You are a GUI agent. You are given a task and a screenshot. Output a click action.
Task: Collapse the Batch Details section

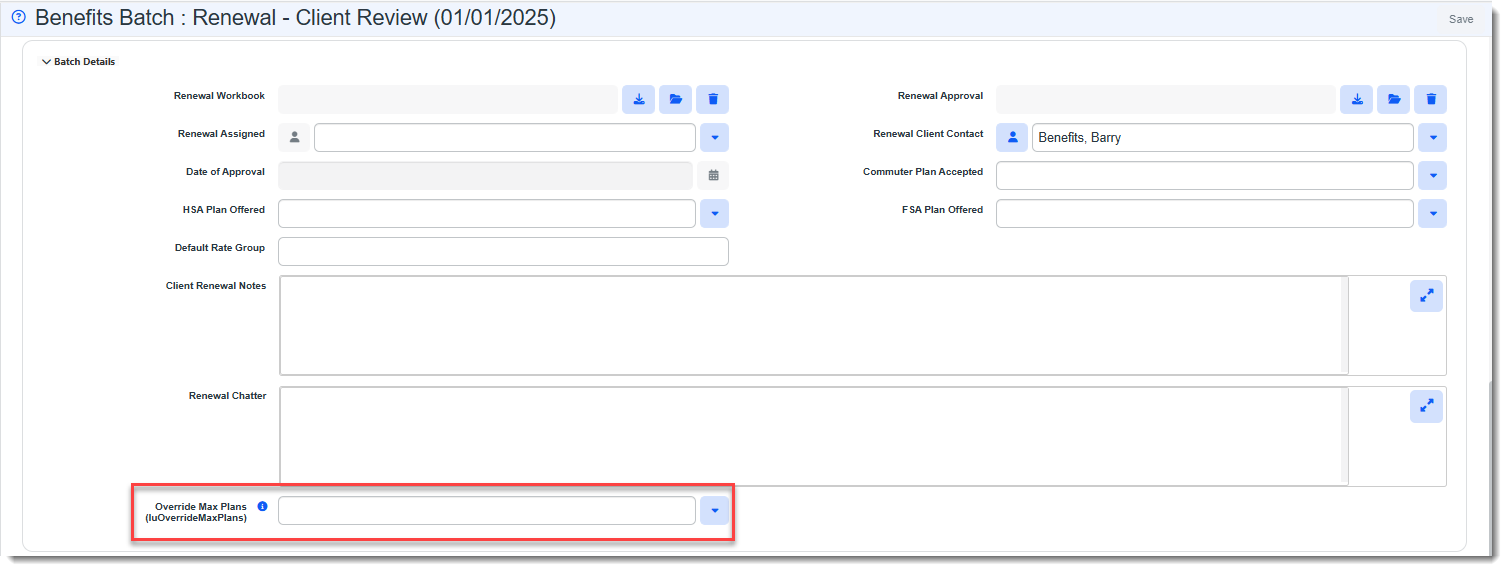pos(46,62)
